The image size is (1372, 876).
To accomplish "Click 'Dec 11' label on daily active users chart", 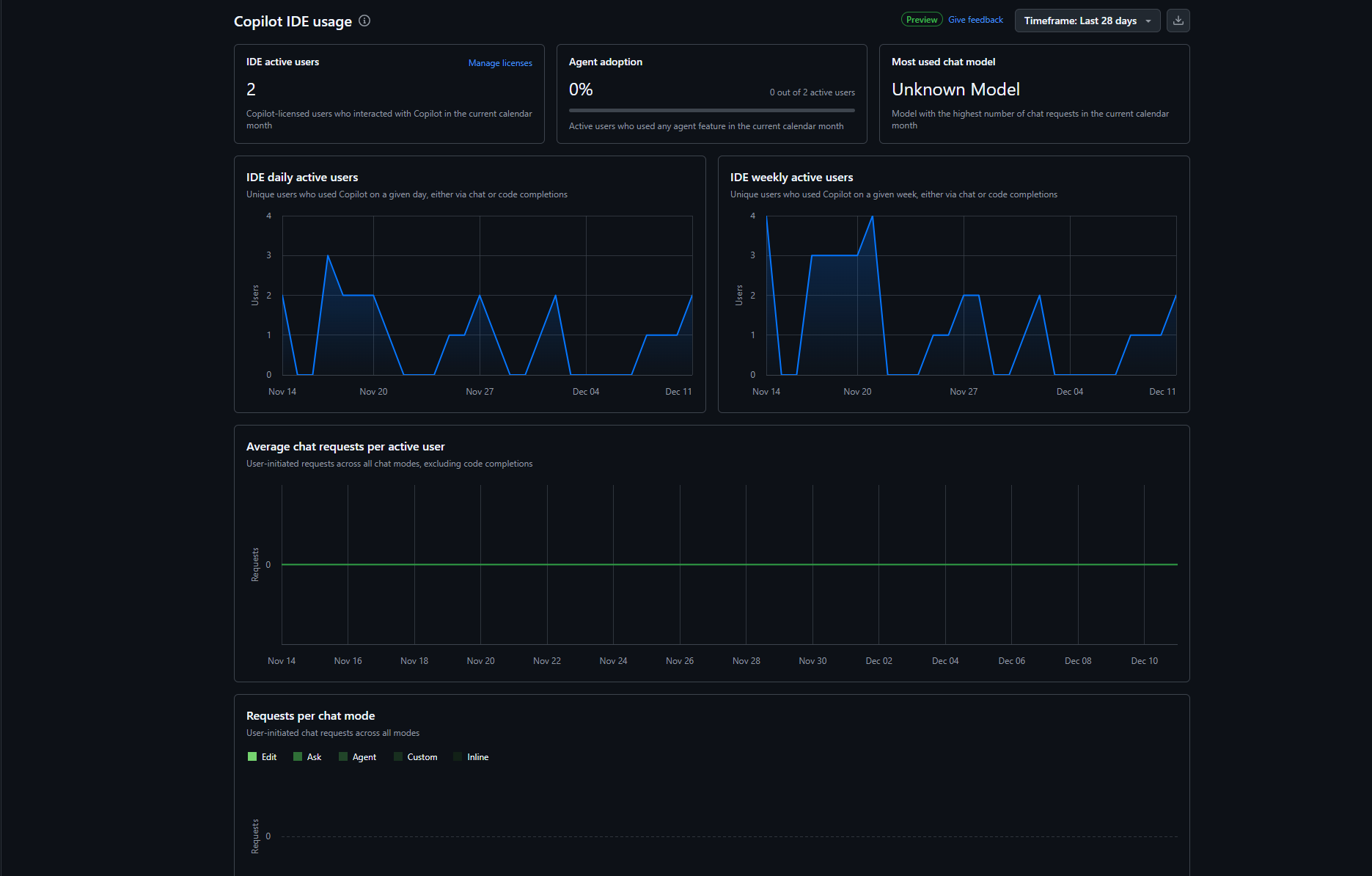I will click(678, 392).
